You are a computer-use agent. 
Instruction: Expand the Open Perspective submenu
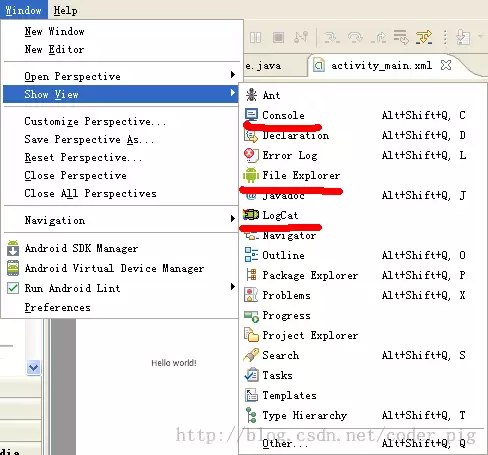[x=121, y=76]
